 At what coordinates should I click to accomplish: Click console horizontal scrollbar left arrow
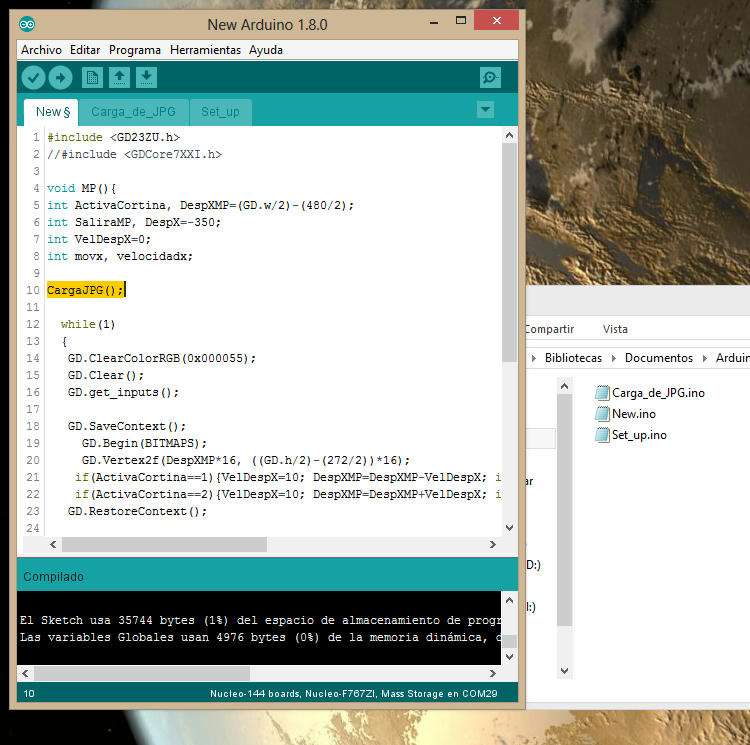point(25,674)
